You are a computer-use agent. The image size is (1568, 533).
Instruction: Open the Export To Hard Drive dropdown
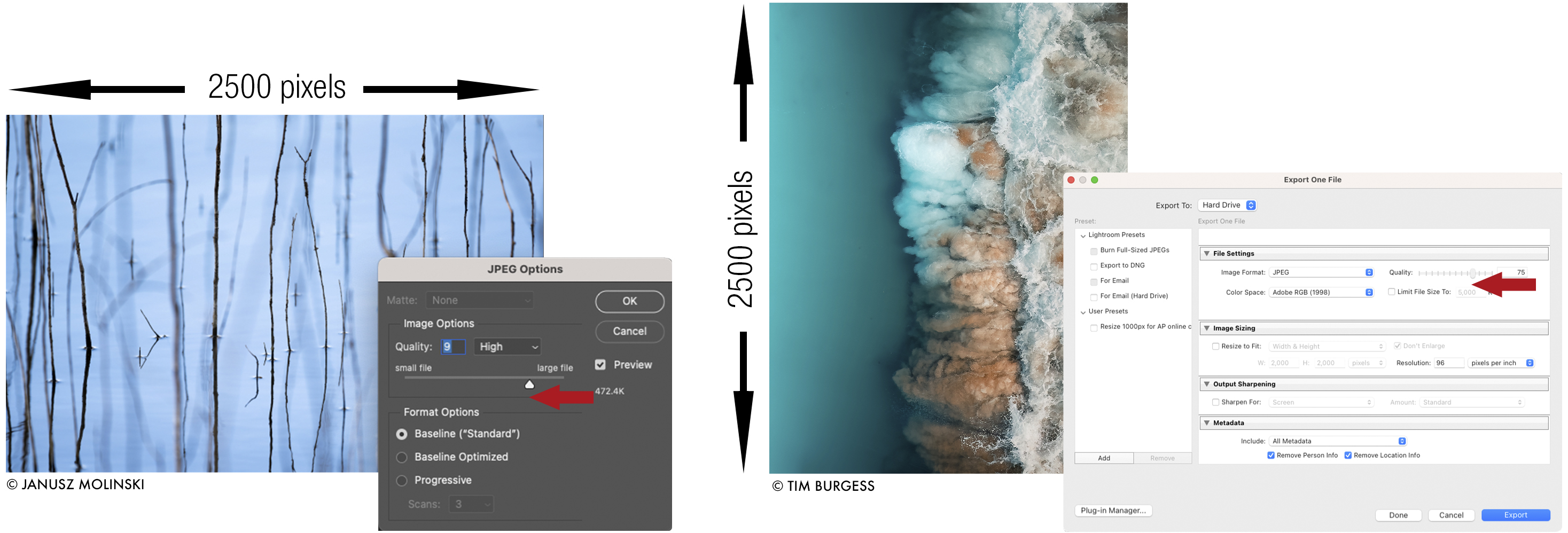tap(1227, 206)
